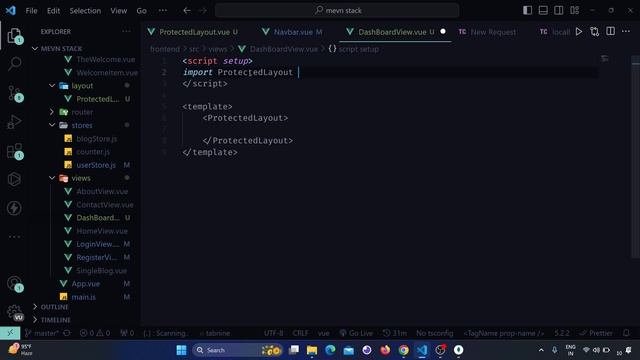Viewport: 640px width, 360px height.
Task: Change CRLF line ending in status bar
Action: coord(300,333)
